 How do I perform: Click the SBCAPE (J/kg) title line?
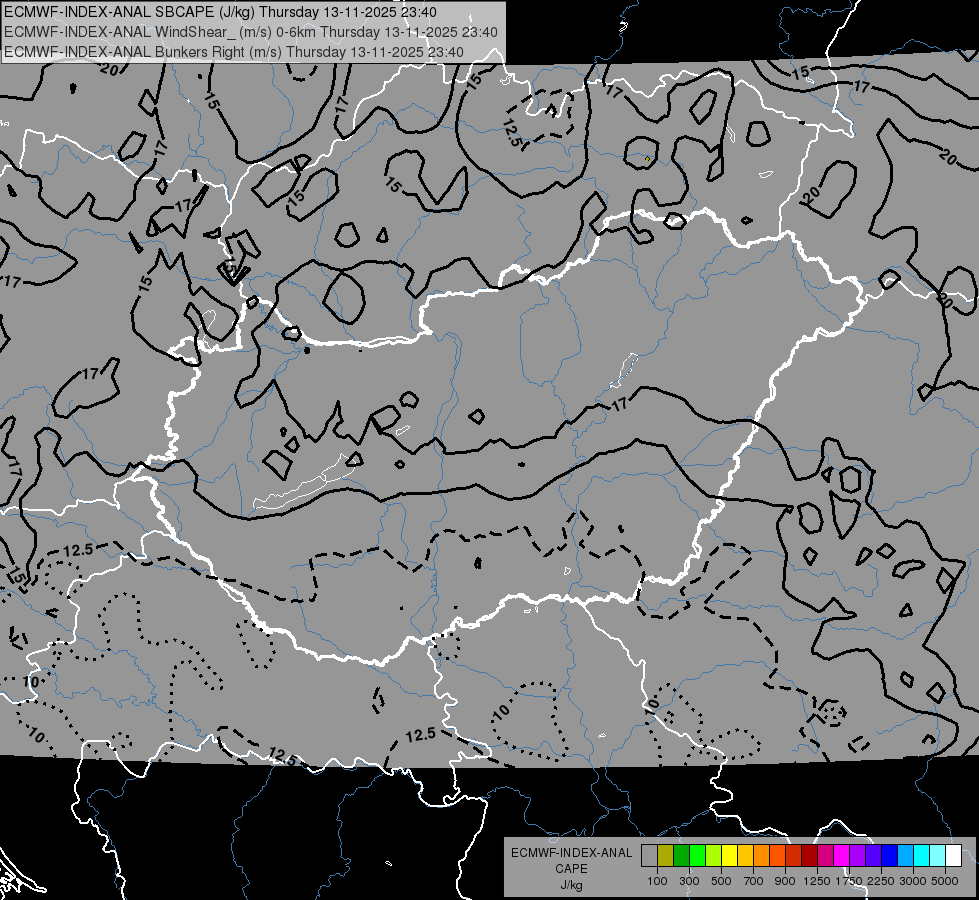tap(220, 12)
